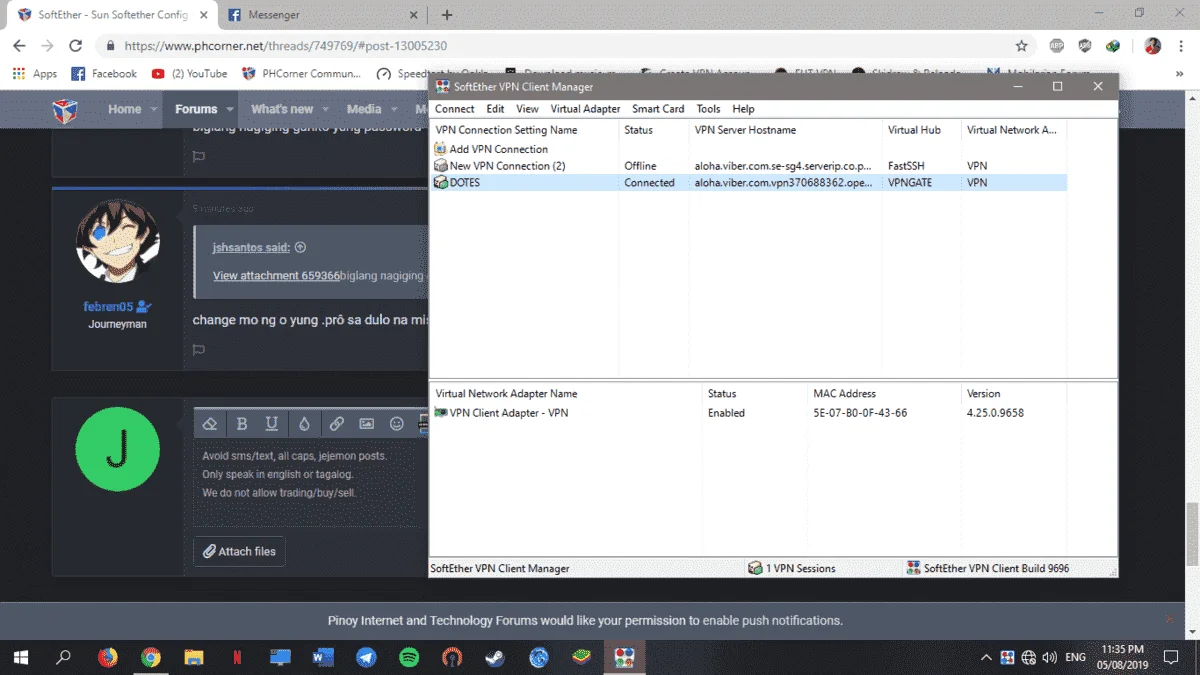Open the Media nav dropdown arrow
The height and width of the screenshot is (675, 1200).
(x=394, y=109)
